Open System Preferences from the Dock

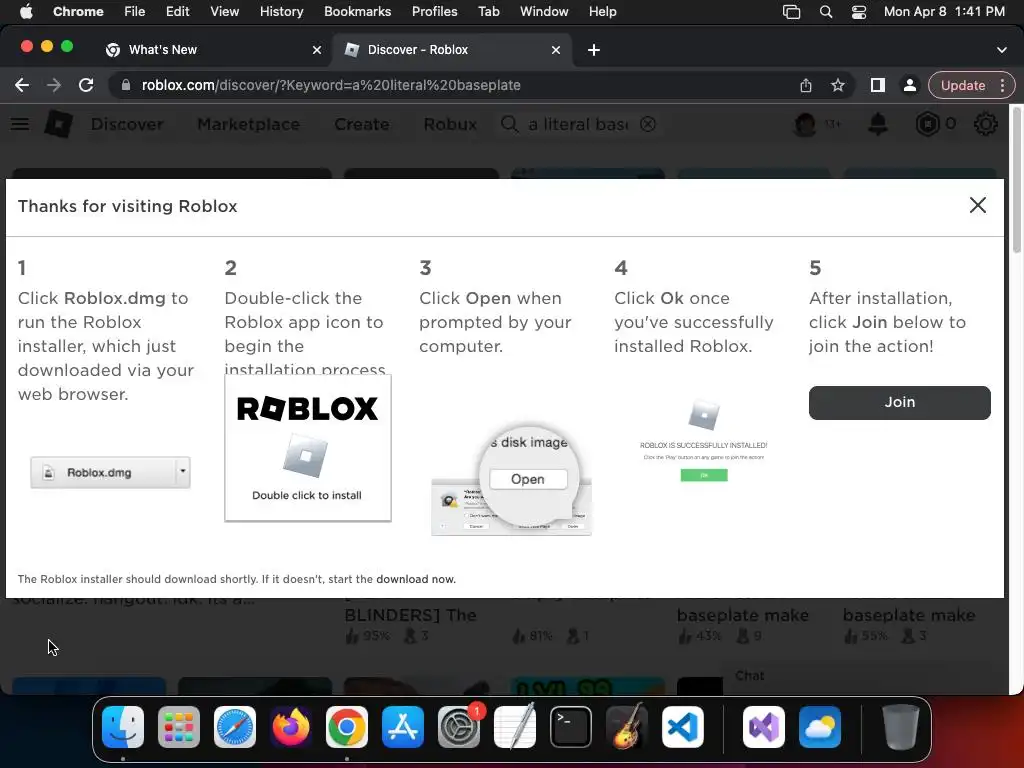[x=458, y=727]
